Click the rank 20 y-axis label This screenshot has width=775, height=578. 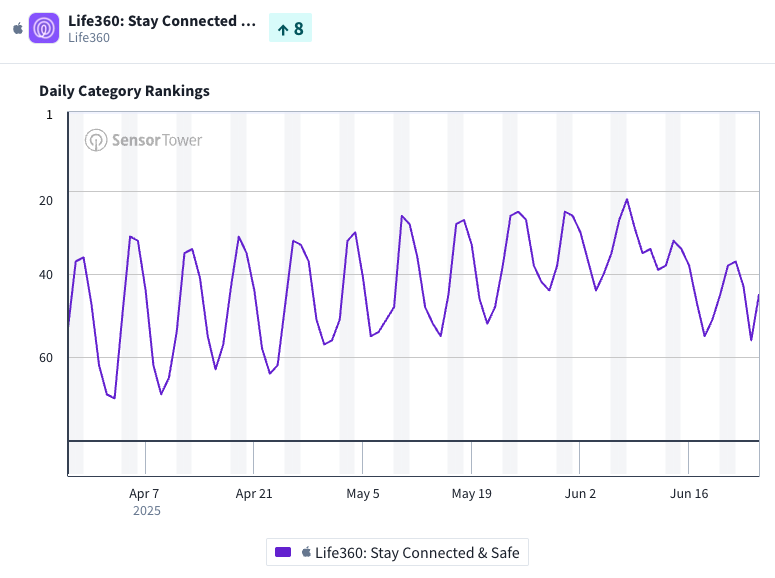46,201
